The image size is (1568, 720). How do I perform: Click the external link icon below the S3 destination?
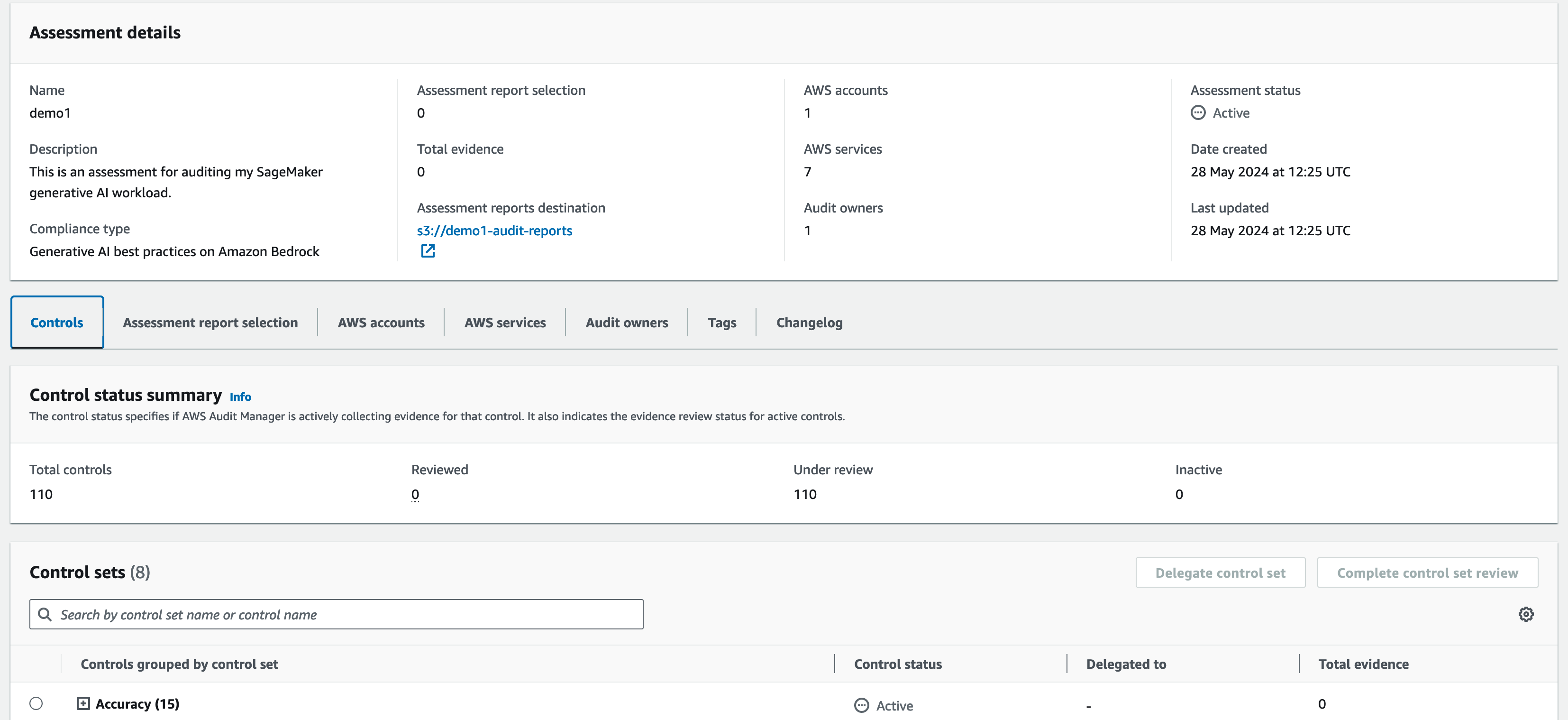[428, 251]
